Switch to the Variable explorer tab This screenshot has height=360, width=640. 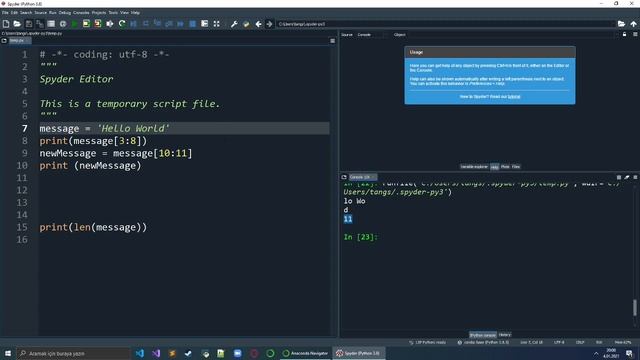[x=474, y=167]
